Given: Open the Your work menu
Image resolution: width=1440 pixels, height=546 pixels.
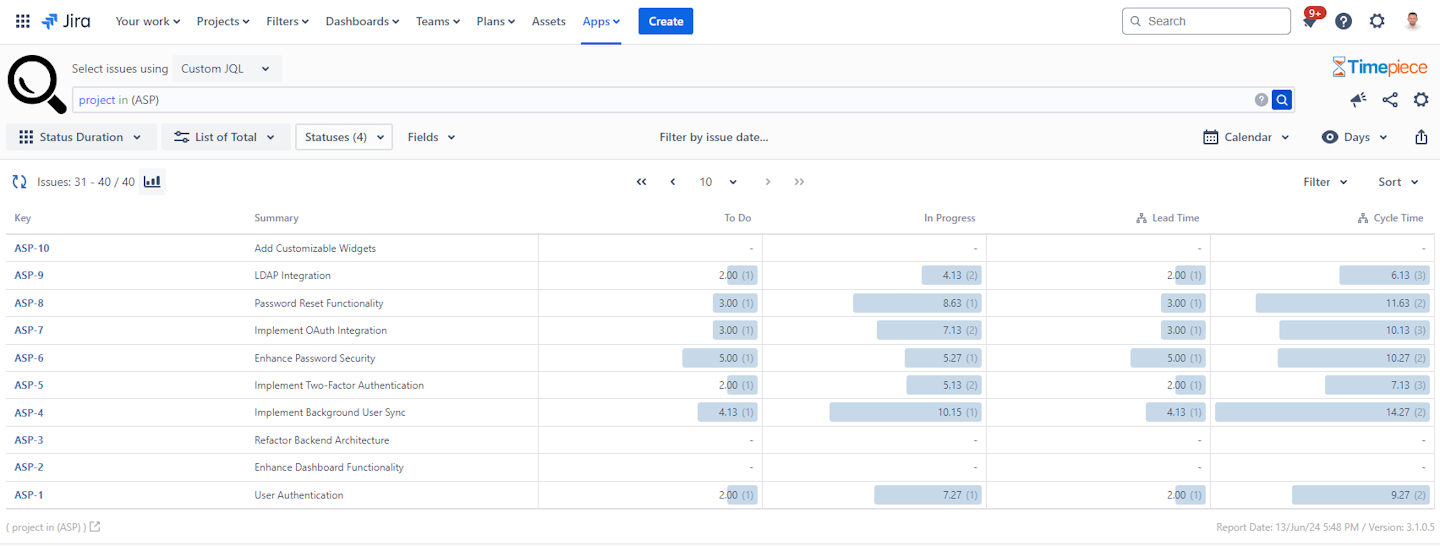Looking at the screenshot, I should point(147,21).
